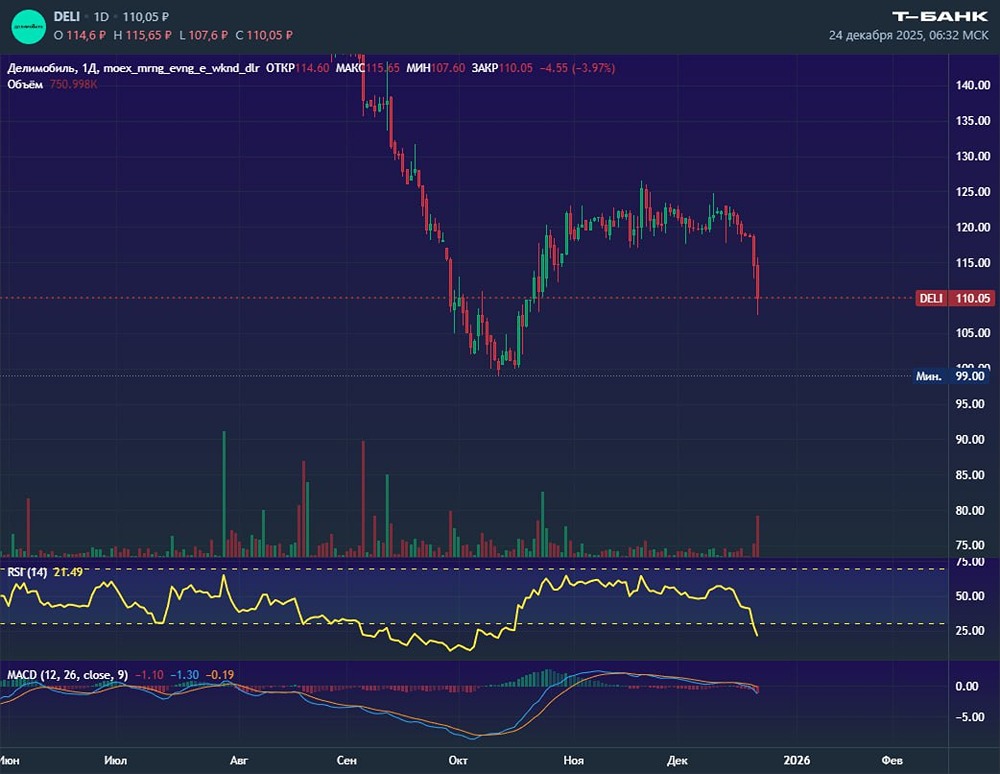This screenshot has height=774, width=1000.
Task: Click the change −4.55 (−3.97%) value
Action: point(577,68)
